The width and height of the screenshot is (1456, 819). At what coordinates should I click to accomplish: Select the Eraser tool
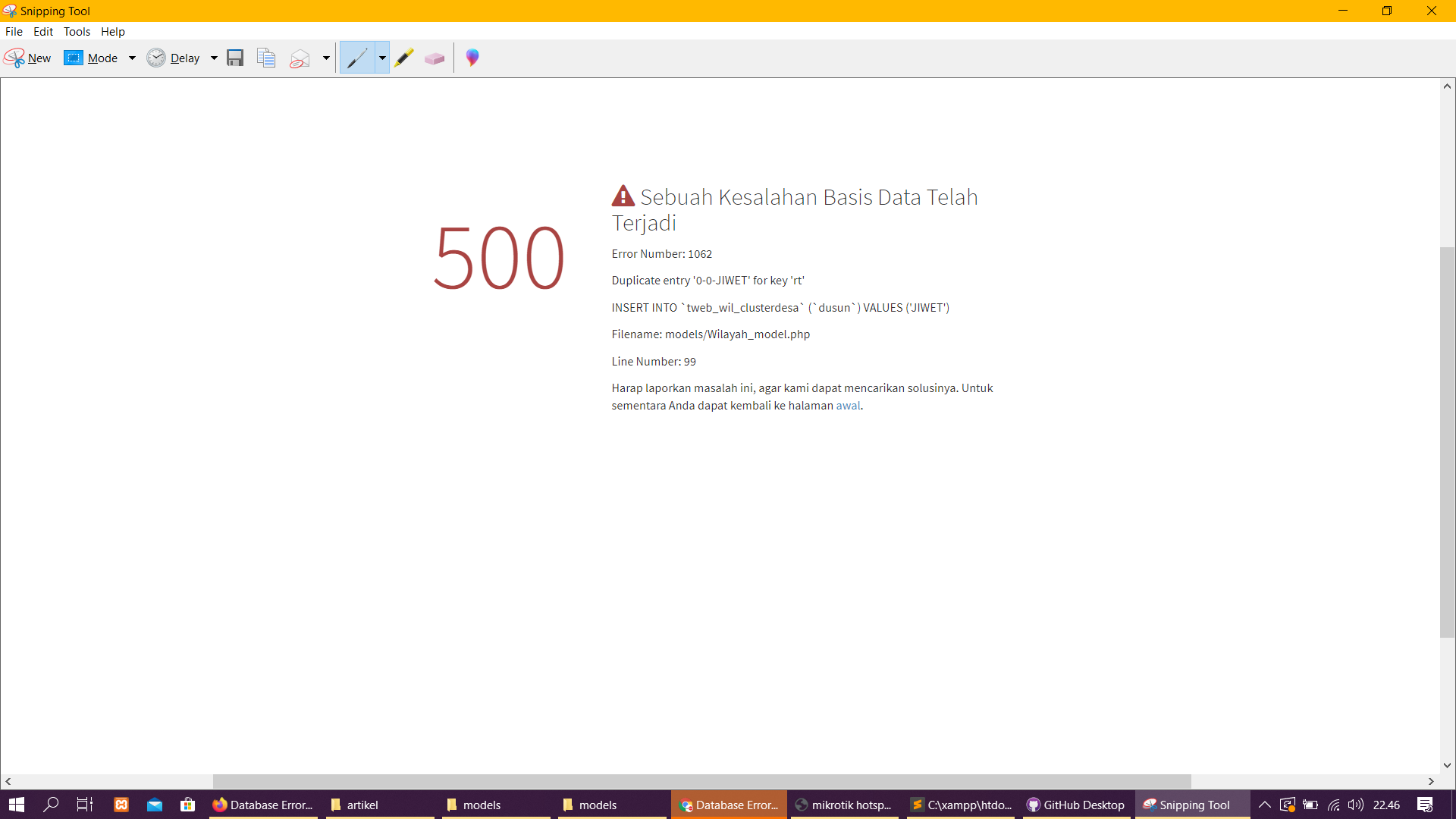click(435, 58)
